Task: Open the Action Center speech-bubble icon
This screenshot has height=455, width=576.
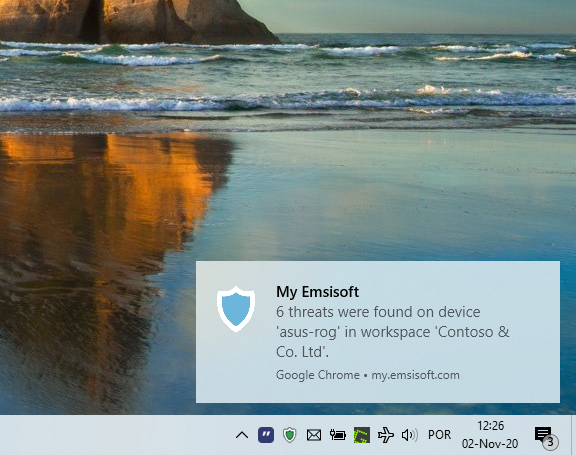Action: [543, 434]
